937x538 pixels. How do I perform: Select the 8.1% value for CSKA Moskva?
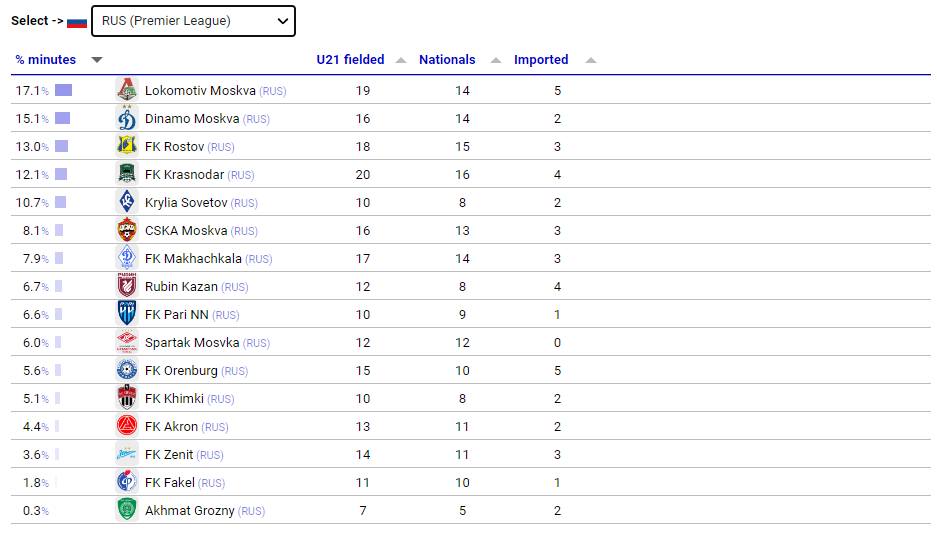[36, 231]
